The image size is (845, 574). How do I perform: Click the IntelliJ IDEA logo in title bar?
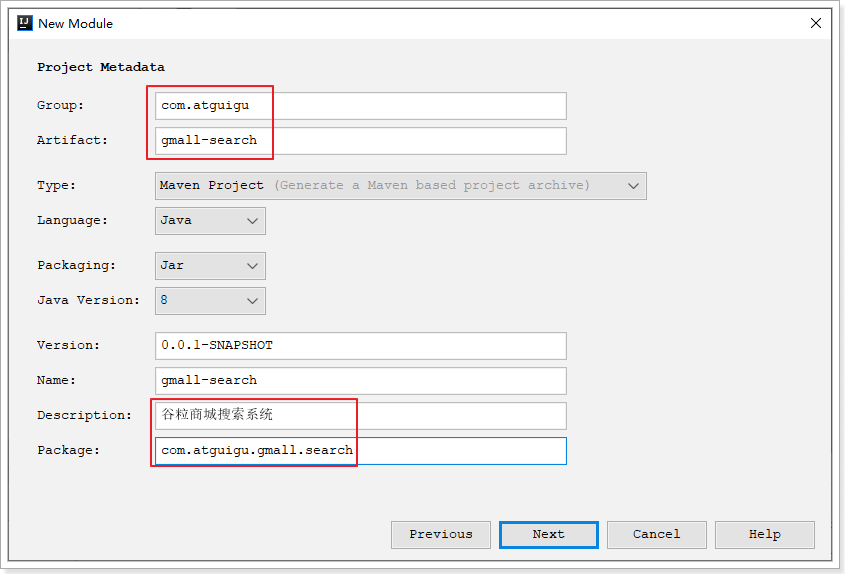[x=25, y=23]
